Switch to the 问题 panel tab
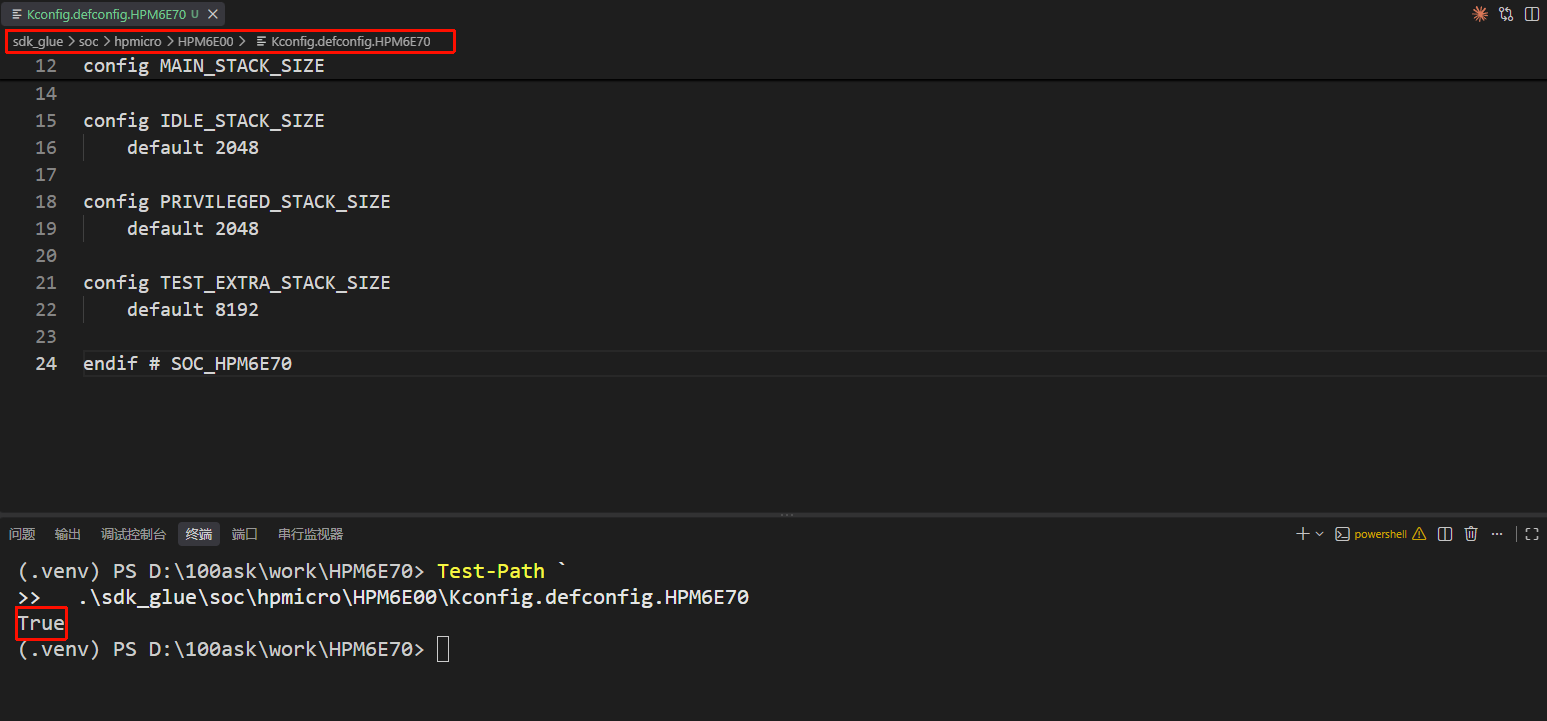Image resolution: width=1547 pixels, height=721 pixels. 22,534
